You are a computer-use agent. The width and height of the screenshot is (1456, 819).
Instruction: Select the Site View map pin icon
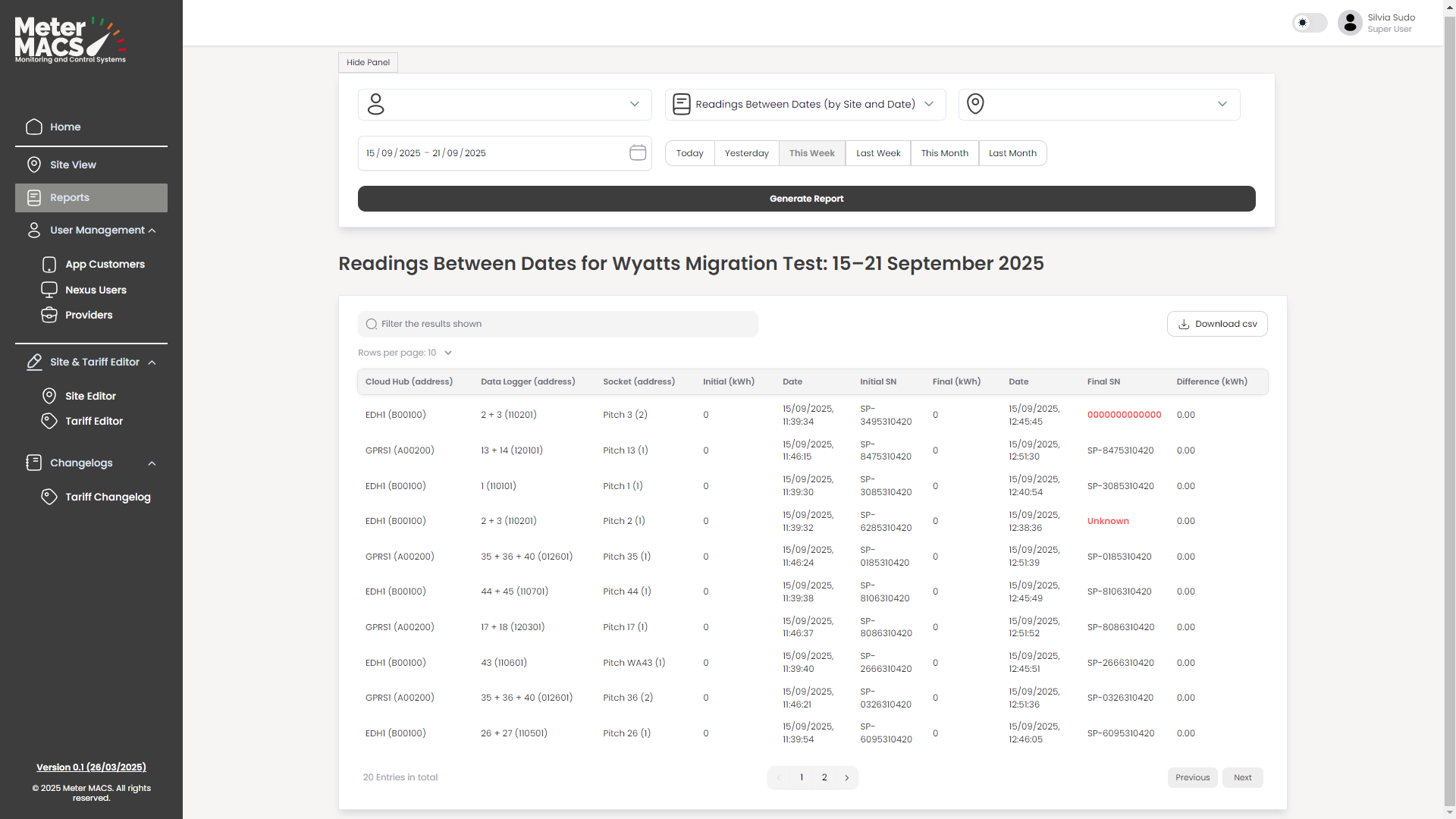[x=33, y=165]
